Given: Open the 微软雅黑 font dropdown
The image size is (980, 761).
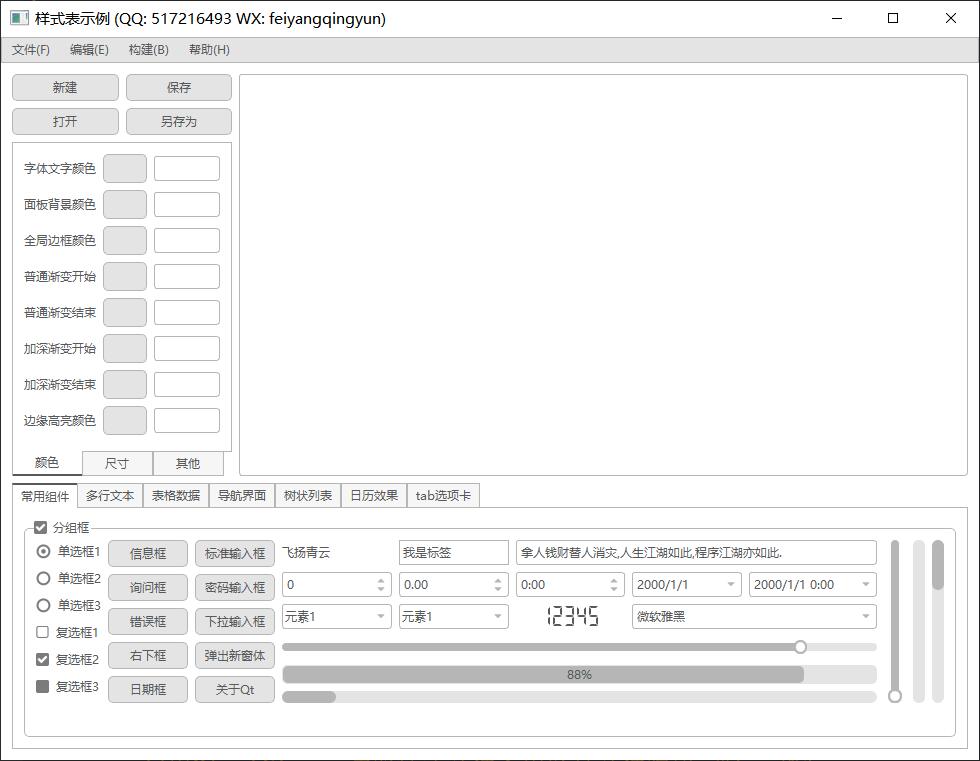Looking at the screenshot, I should coord(754,617).
